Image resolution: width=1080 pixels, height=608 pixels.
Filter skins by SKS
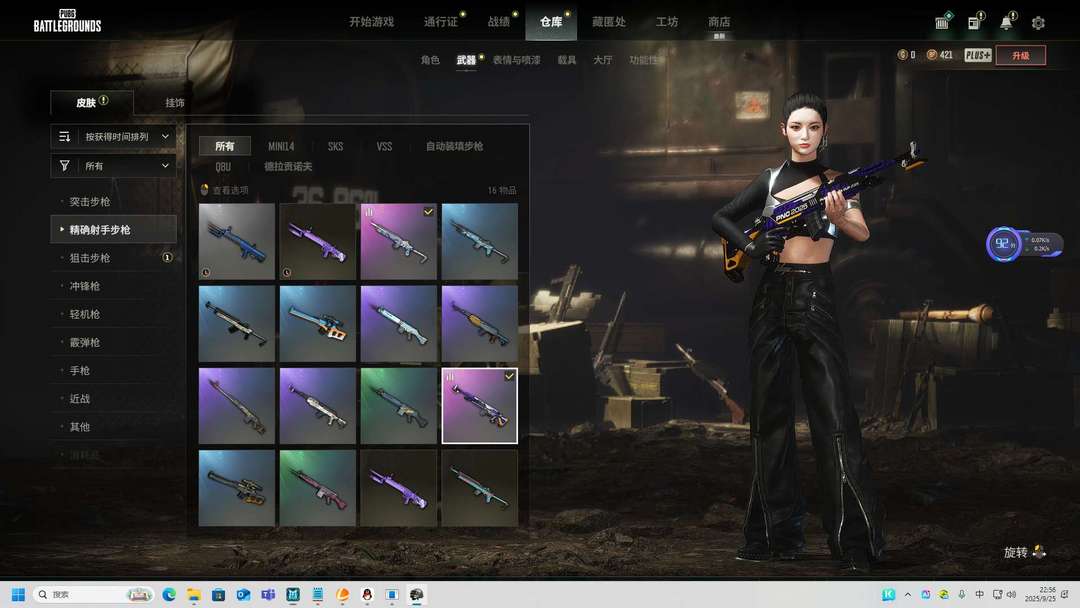click(x=335, y=146)
